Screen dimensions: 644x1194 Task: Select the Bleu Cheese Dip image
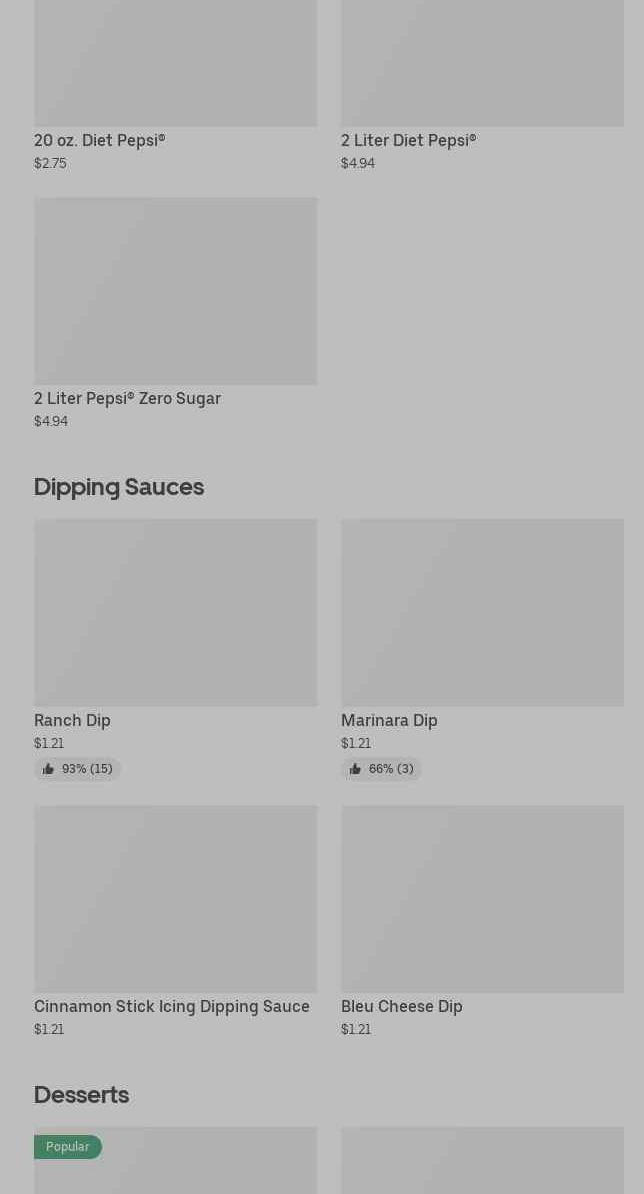click(x=482, y=898)
